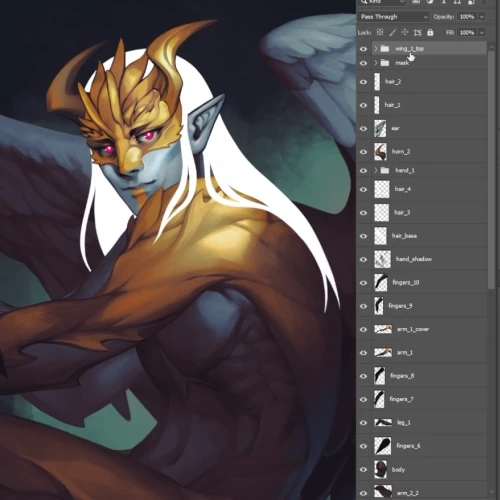500x500 pixels.
Task: Select the hair_2 layer thumbnail
Action: coord(377,82)
